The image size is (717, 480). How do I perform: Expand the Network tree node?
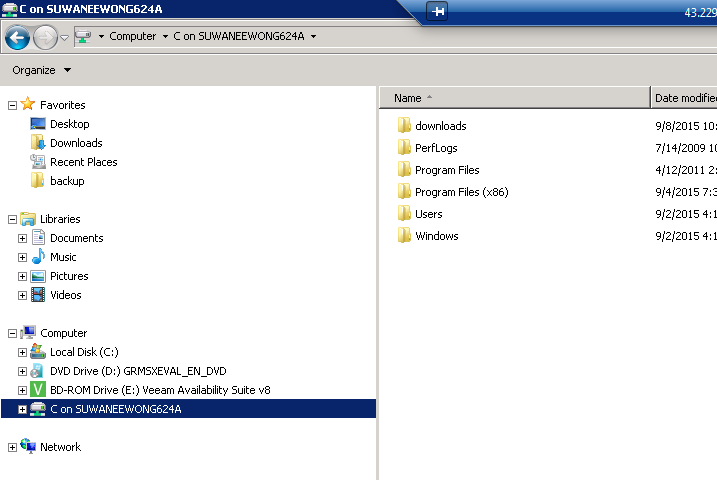(x=12, y=447)
